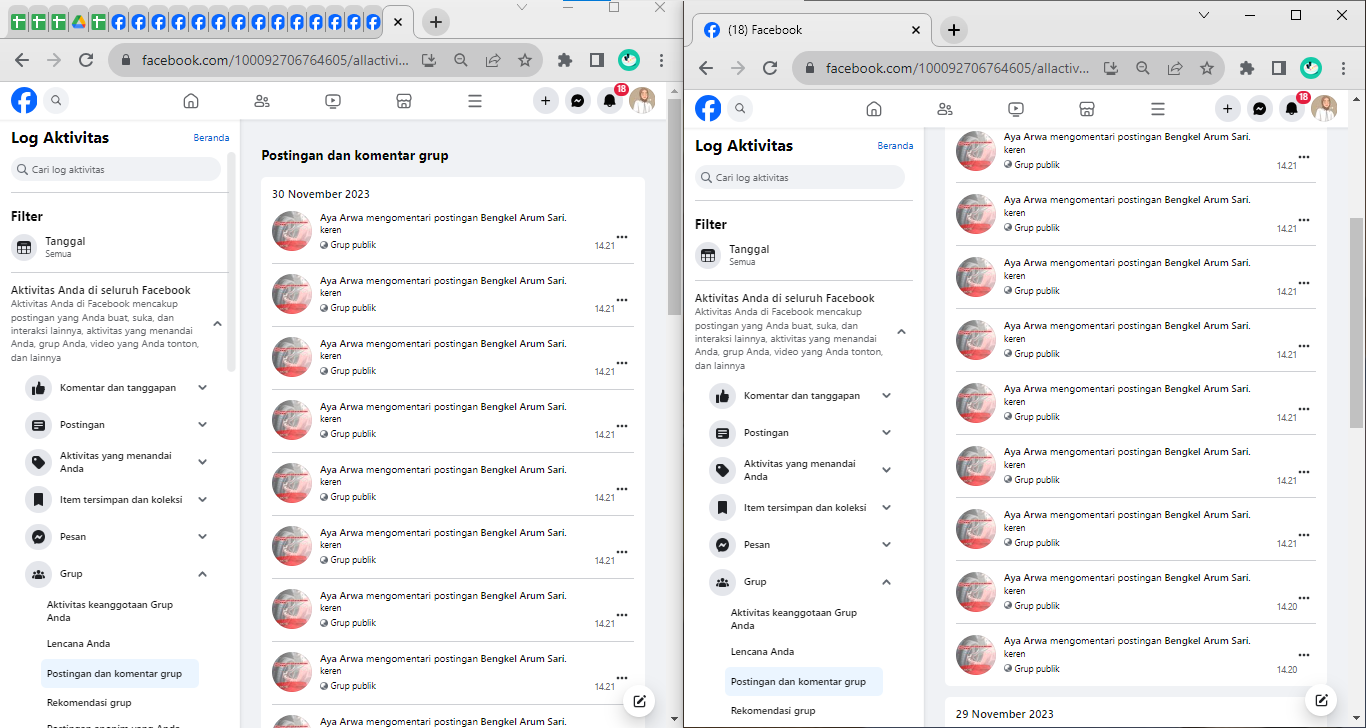
Task: Open Messenger in left window
Action: click(577, 100)
